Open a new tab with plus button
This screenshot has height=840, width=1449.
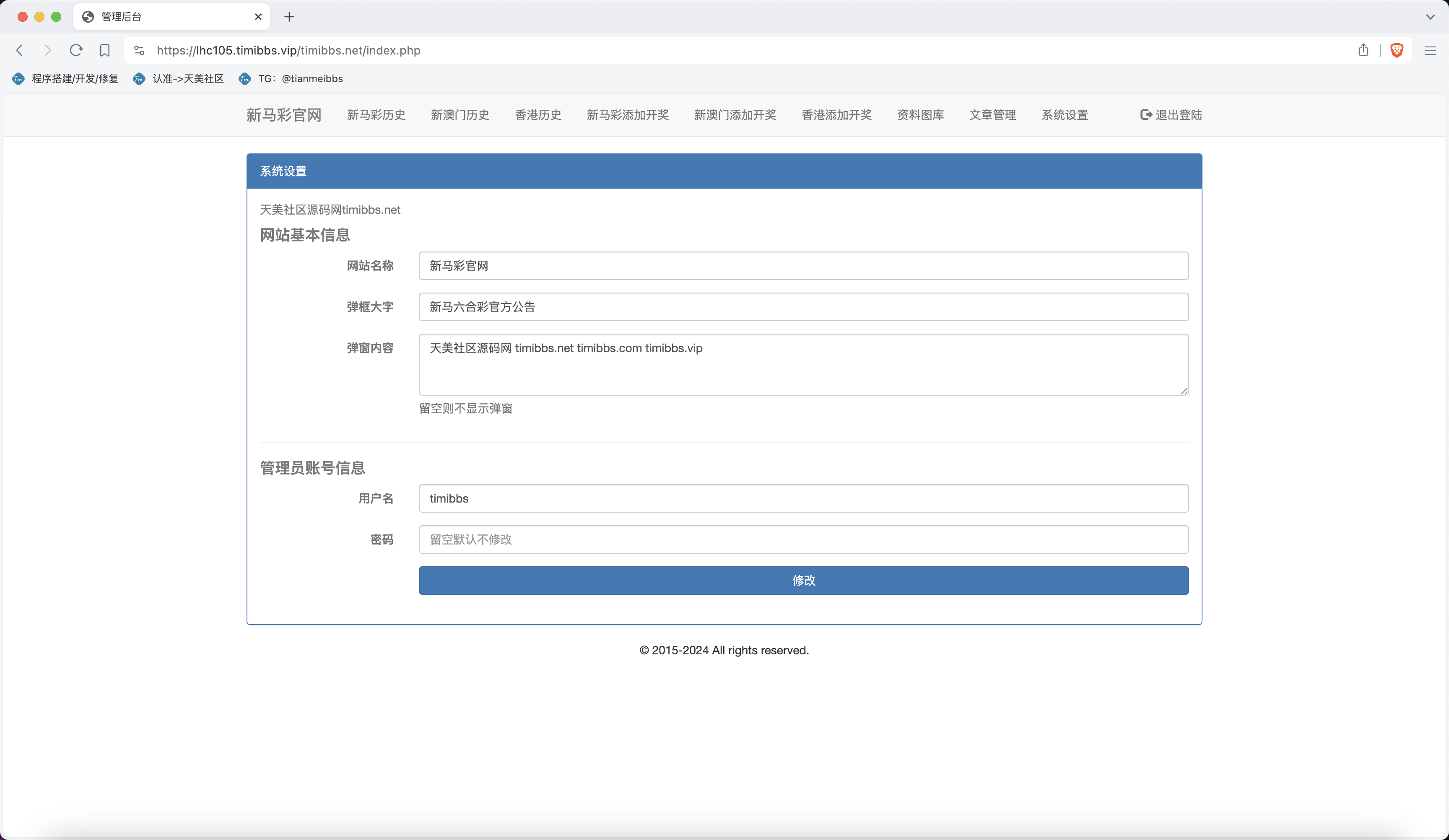coord(289,17)
